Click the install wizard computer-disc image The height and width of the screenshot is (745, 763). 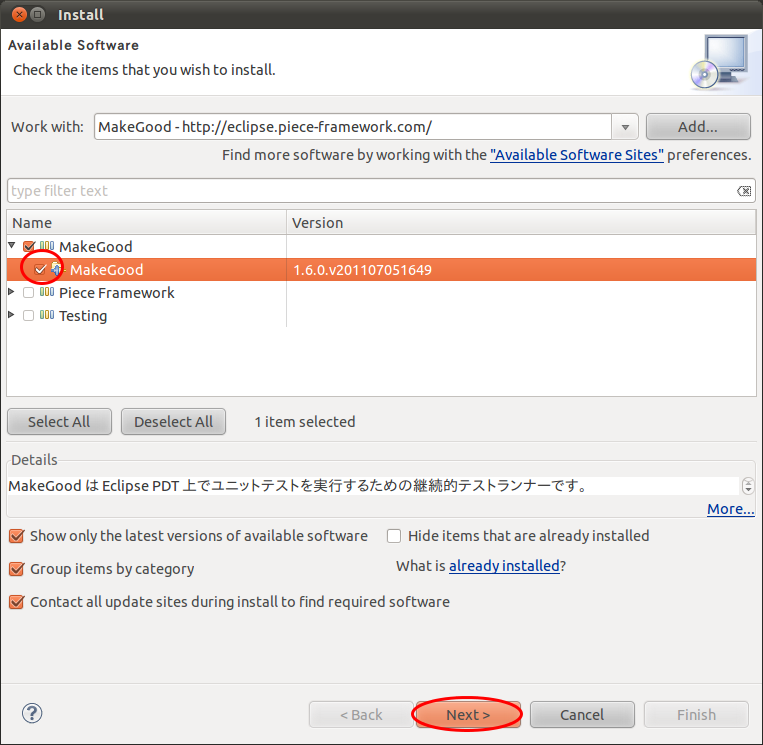(x=720, y=62)
